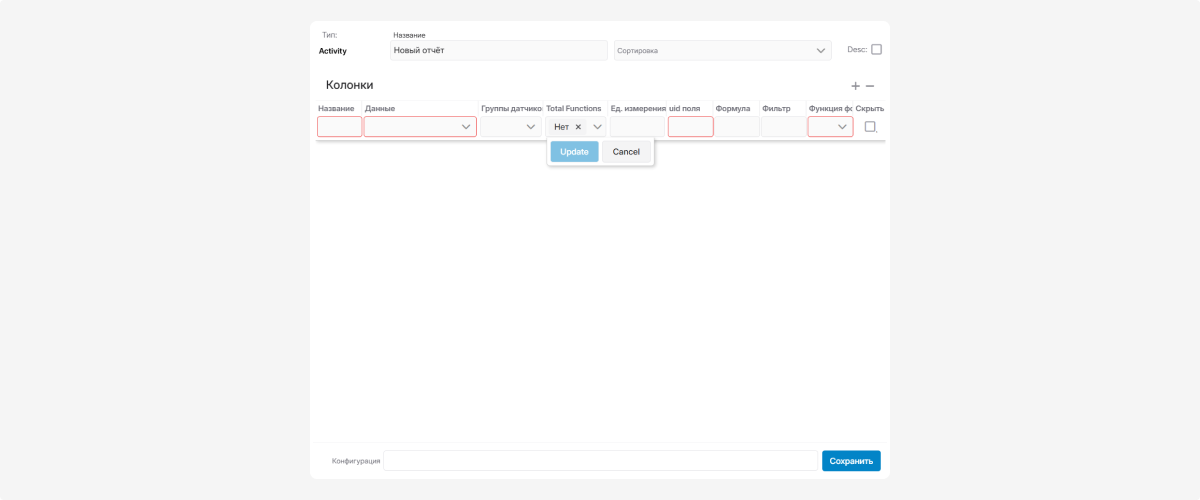1200x500 pixels.
Task: Click the Сохранить button
Action: click(x=851, y=461)
